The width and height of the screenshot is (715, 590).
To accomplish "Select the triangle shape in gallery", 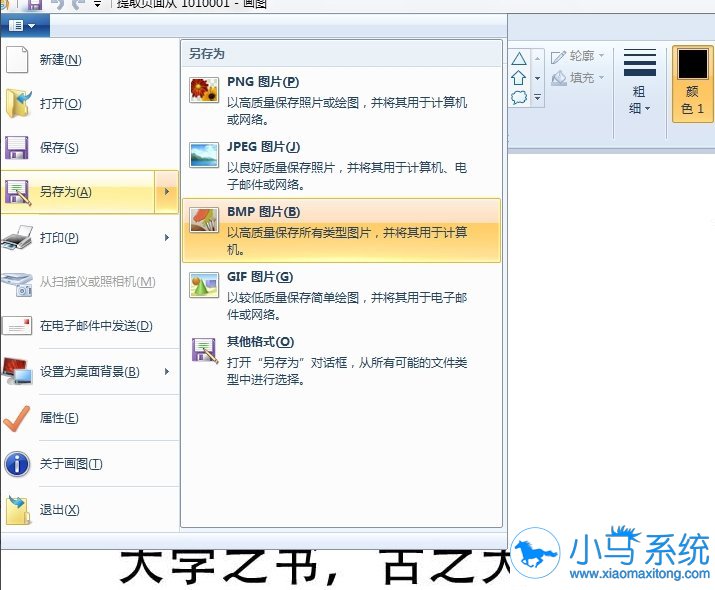I will click(x=519, y=58).
